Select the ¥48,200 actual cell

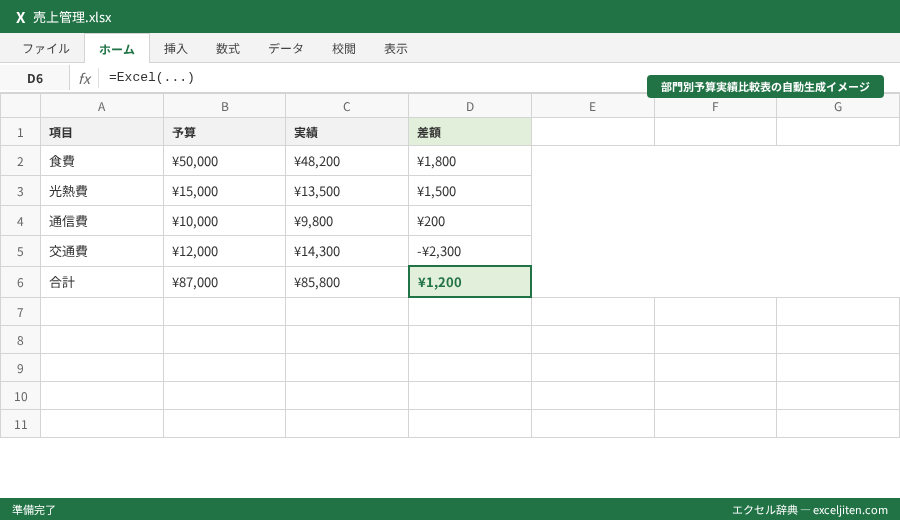click(x=347, y=161)
